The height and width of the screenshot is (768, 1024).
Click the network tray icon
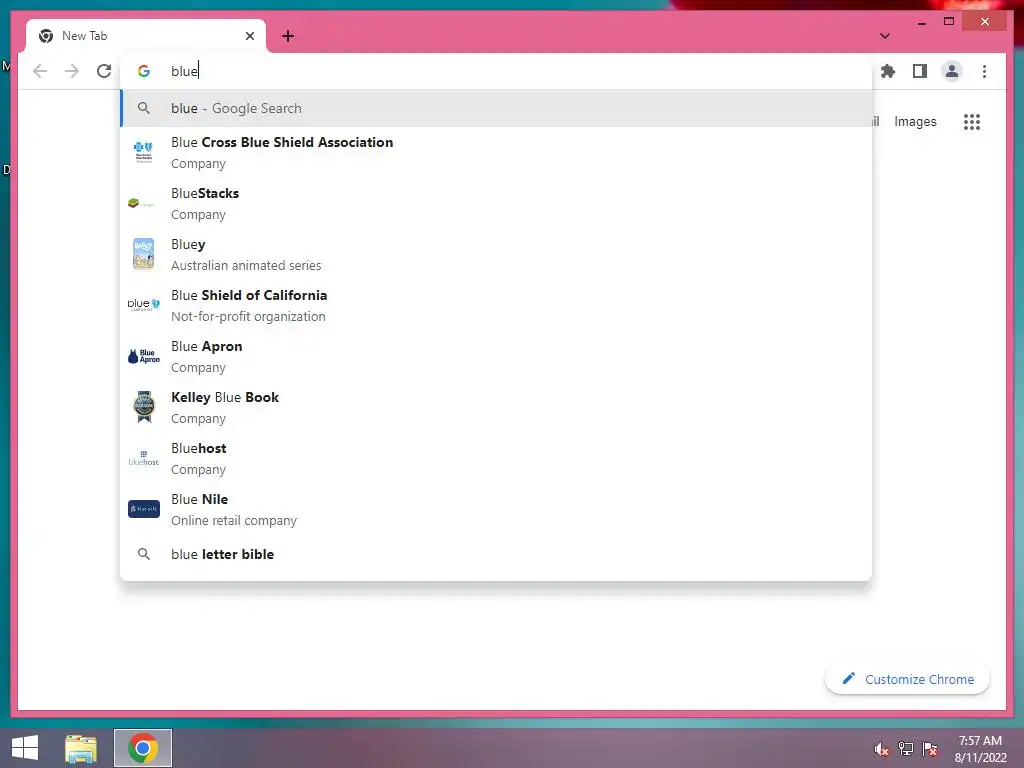(906, 749)
